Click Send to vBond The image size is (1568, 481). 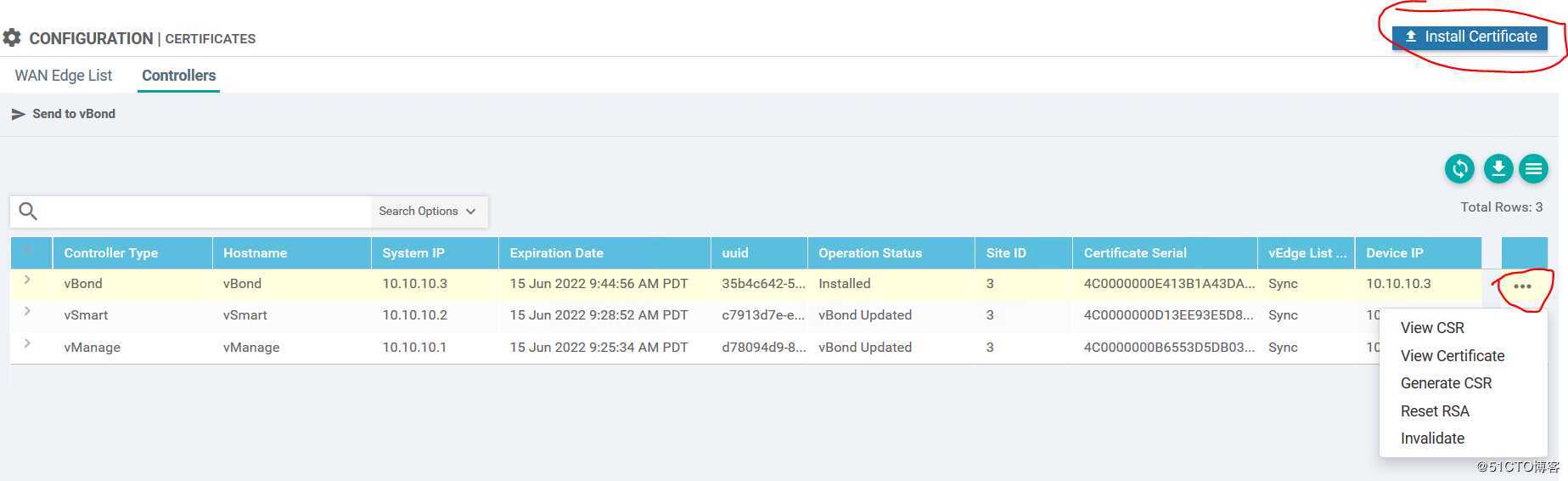click(x=64, y=114)
